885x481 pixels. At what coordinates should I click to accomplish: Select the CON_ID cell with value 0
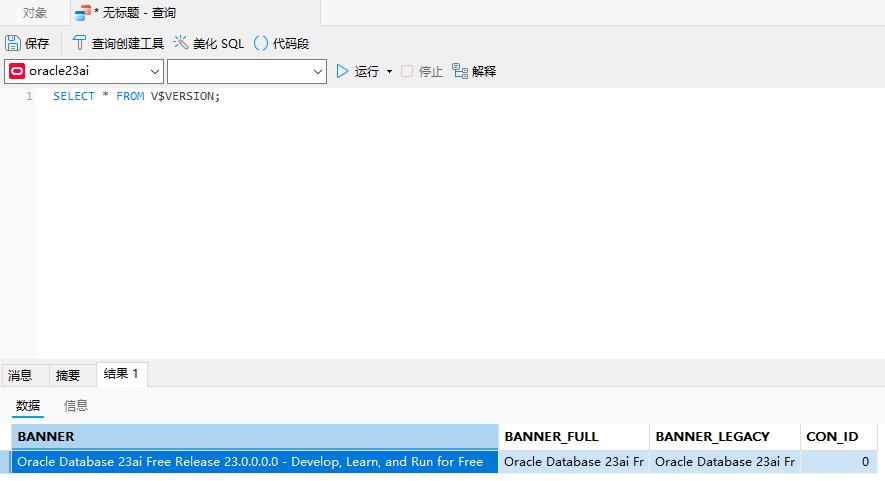pos(839,462)
